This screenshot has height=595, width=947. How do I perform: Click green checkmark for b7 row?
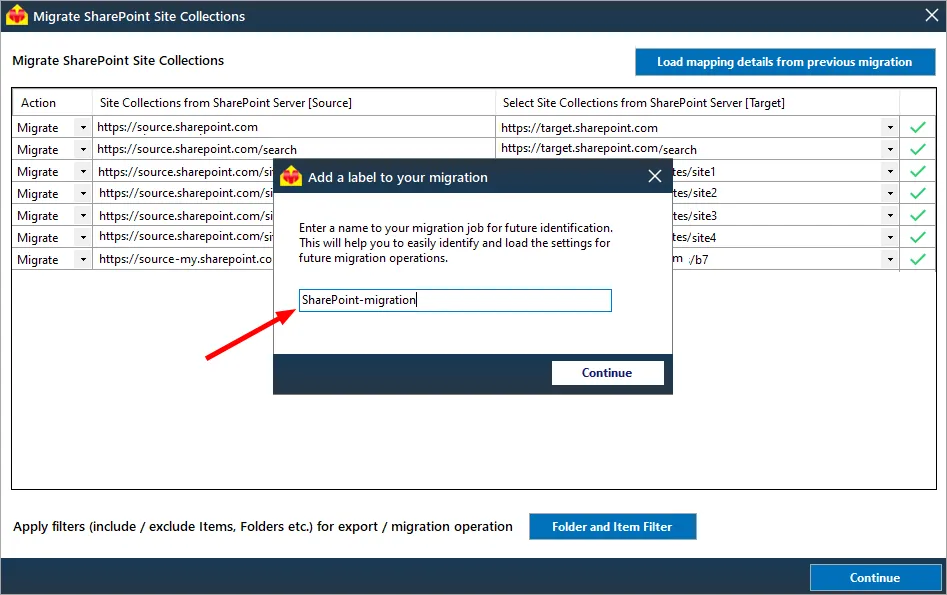pyautogui.click(x=918, y=259)
